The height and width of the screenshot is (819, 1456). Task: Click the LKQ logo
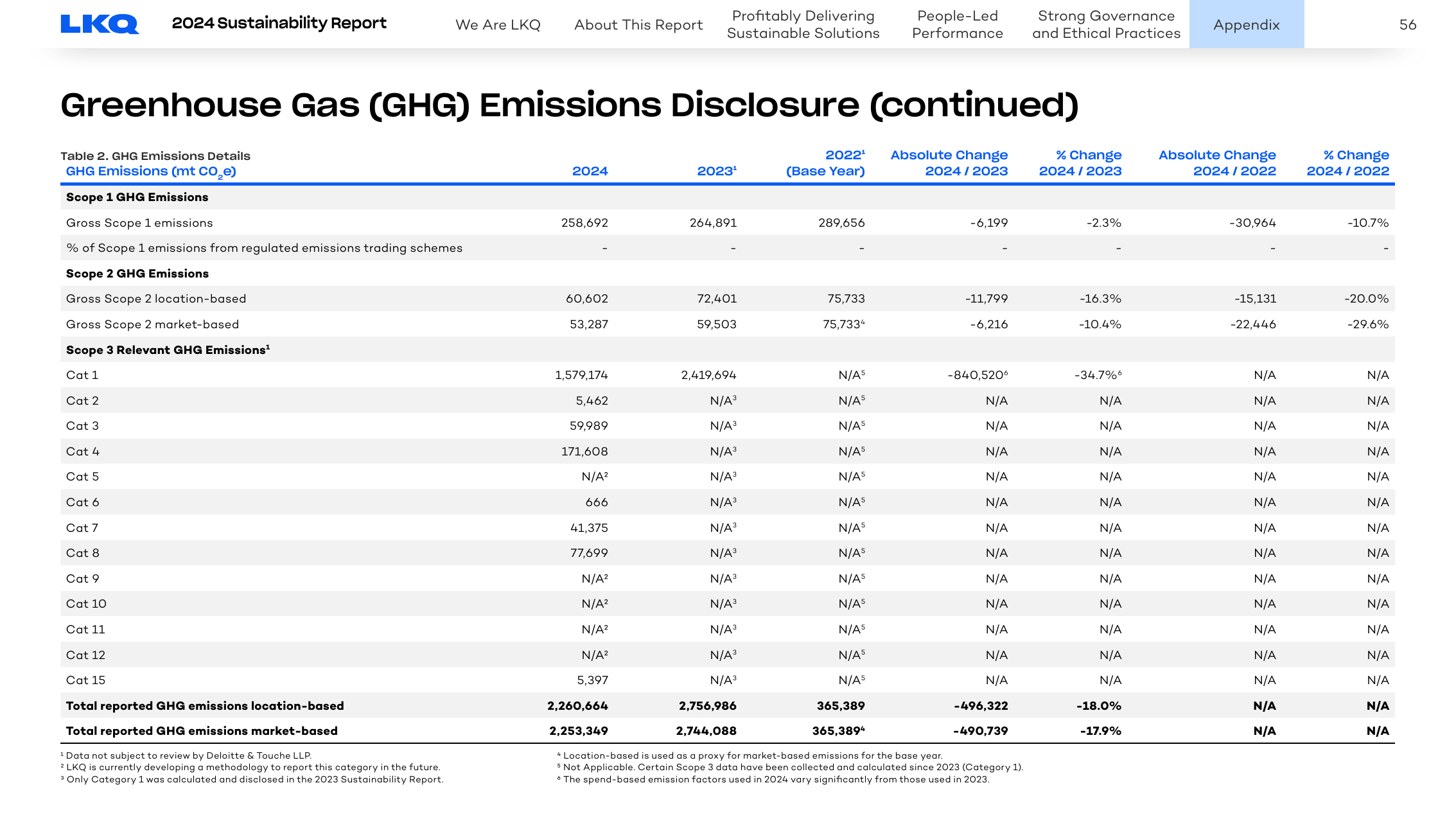100,24
